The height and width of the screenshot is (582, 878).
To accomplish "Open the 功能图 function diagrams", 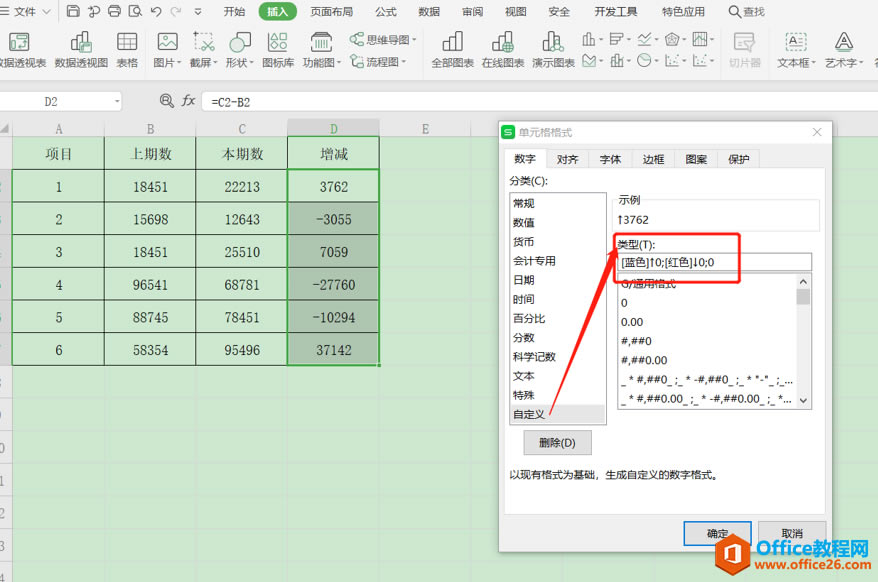I will tap(321, 50).
